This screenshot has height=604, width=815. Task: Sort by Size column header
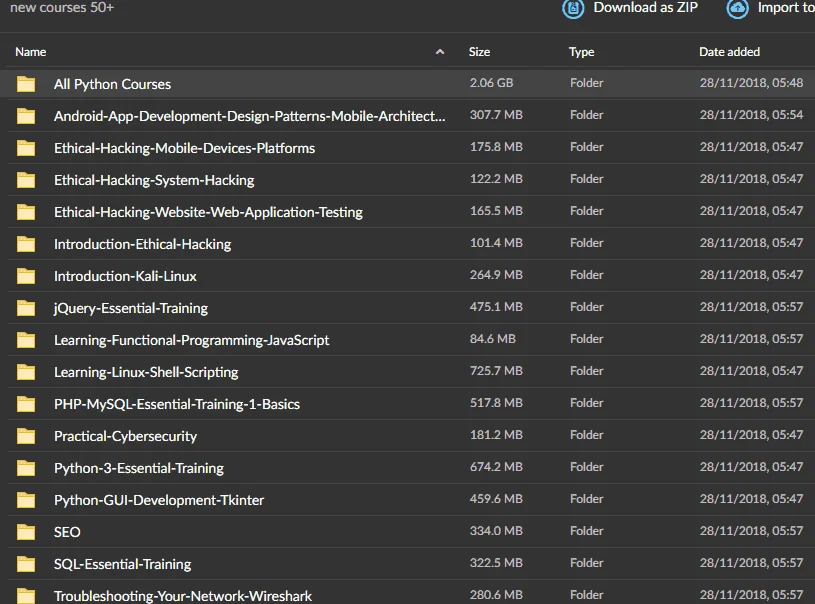click(x=479, y=52)
